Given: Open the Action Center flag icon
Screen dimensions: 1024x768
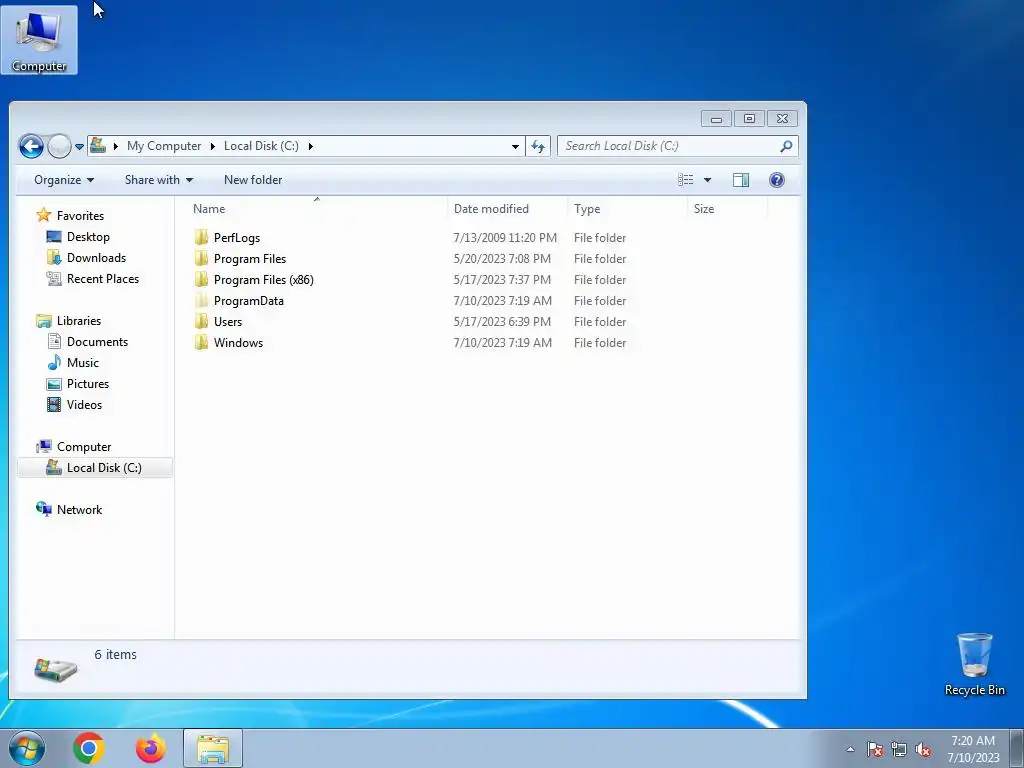Looking at the screenshot, I should coord(874,749).
